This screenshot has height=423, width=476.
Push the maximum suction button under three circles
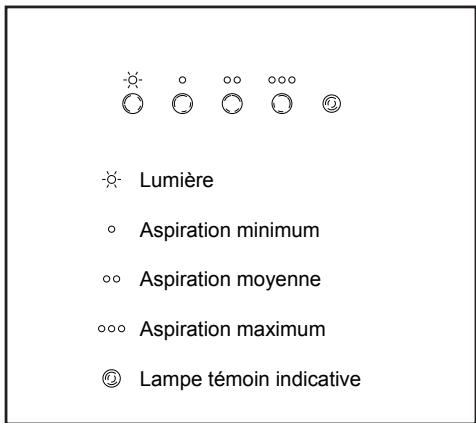(282, 103)
